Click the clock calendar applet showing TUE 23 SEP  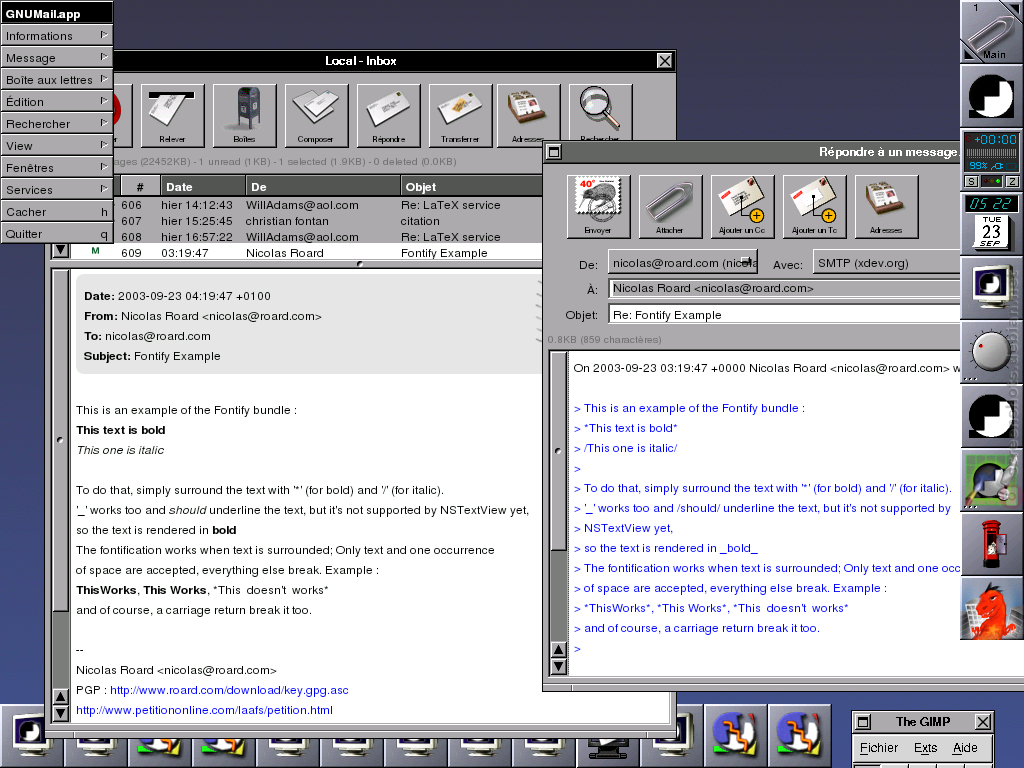[991, 223]
